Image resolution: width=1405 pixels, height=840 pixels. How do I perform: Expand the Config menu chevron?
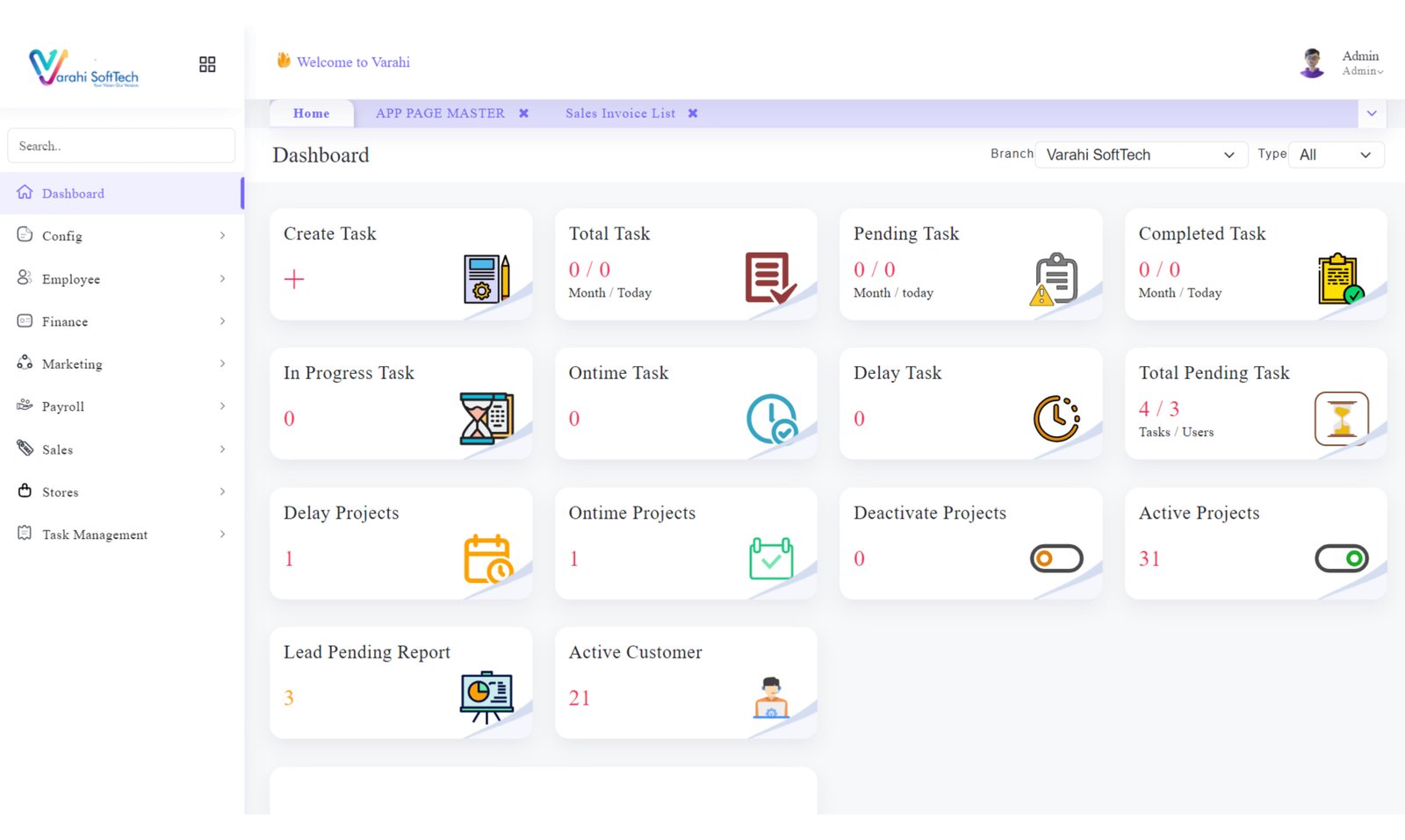[x=222, y=235]
